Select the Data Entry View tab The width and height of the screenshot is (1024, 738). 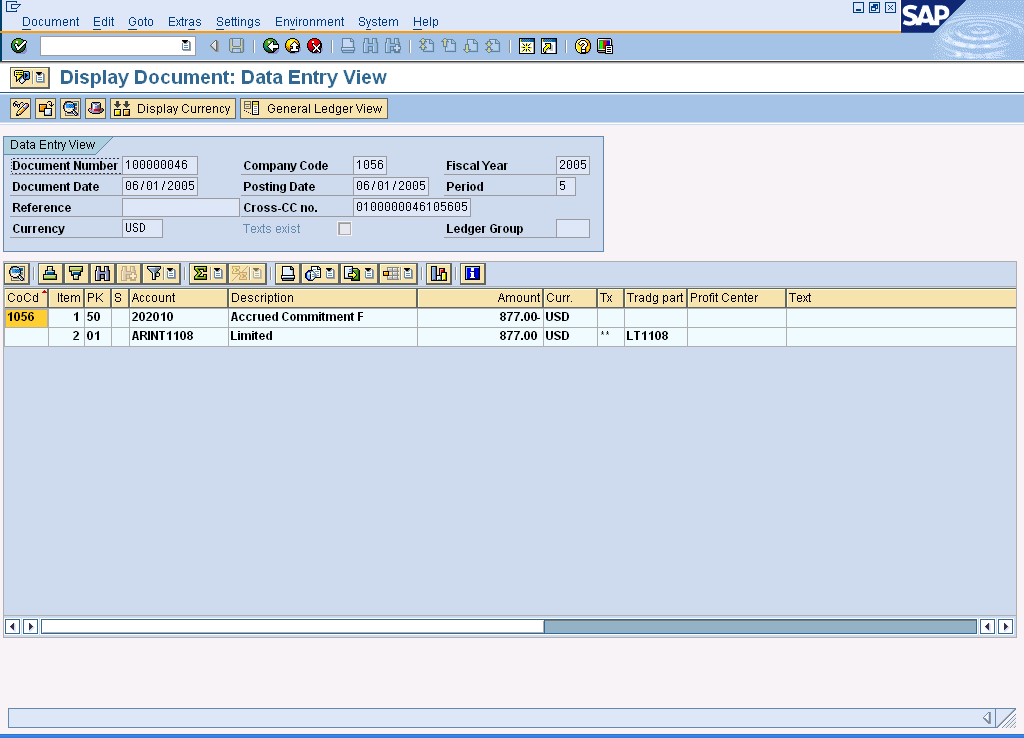click(x=53, y=145)
